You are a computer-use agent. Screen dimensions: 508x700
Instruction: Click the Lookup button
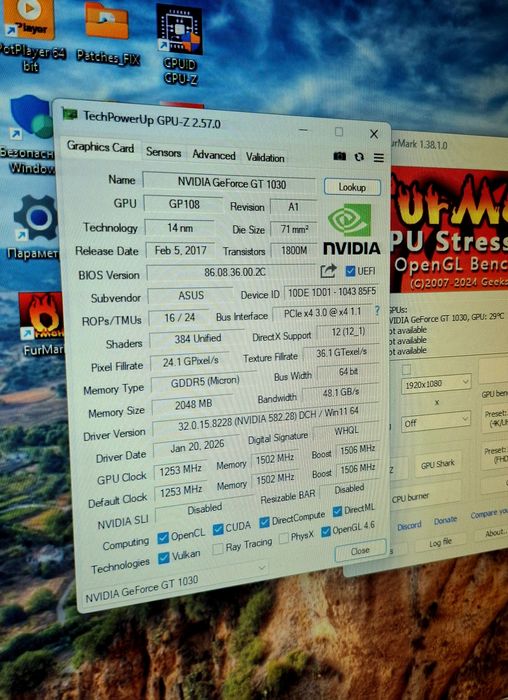[x=352, y=187]
